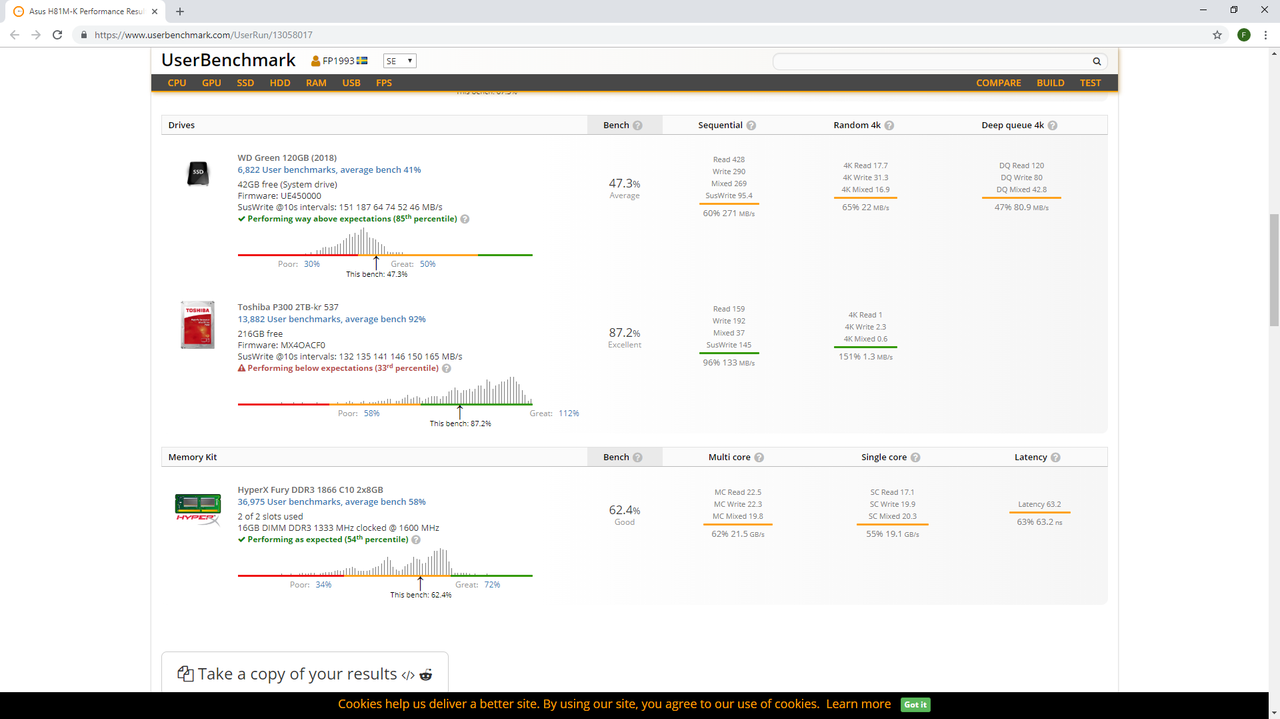Image resolution: width=1280 pixels, height=719 pixels.
Task: Click the search magnifier icon
Action: [x=1097, y=61]
